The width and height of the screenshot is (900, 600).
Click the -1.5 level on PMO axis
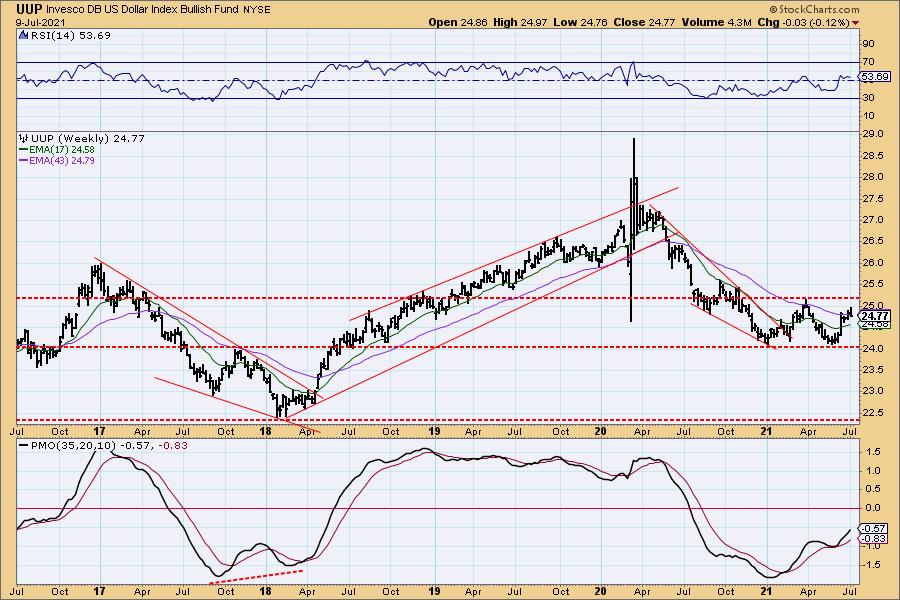point(871,564)
